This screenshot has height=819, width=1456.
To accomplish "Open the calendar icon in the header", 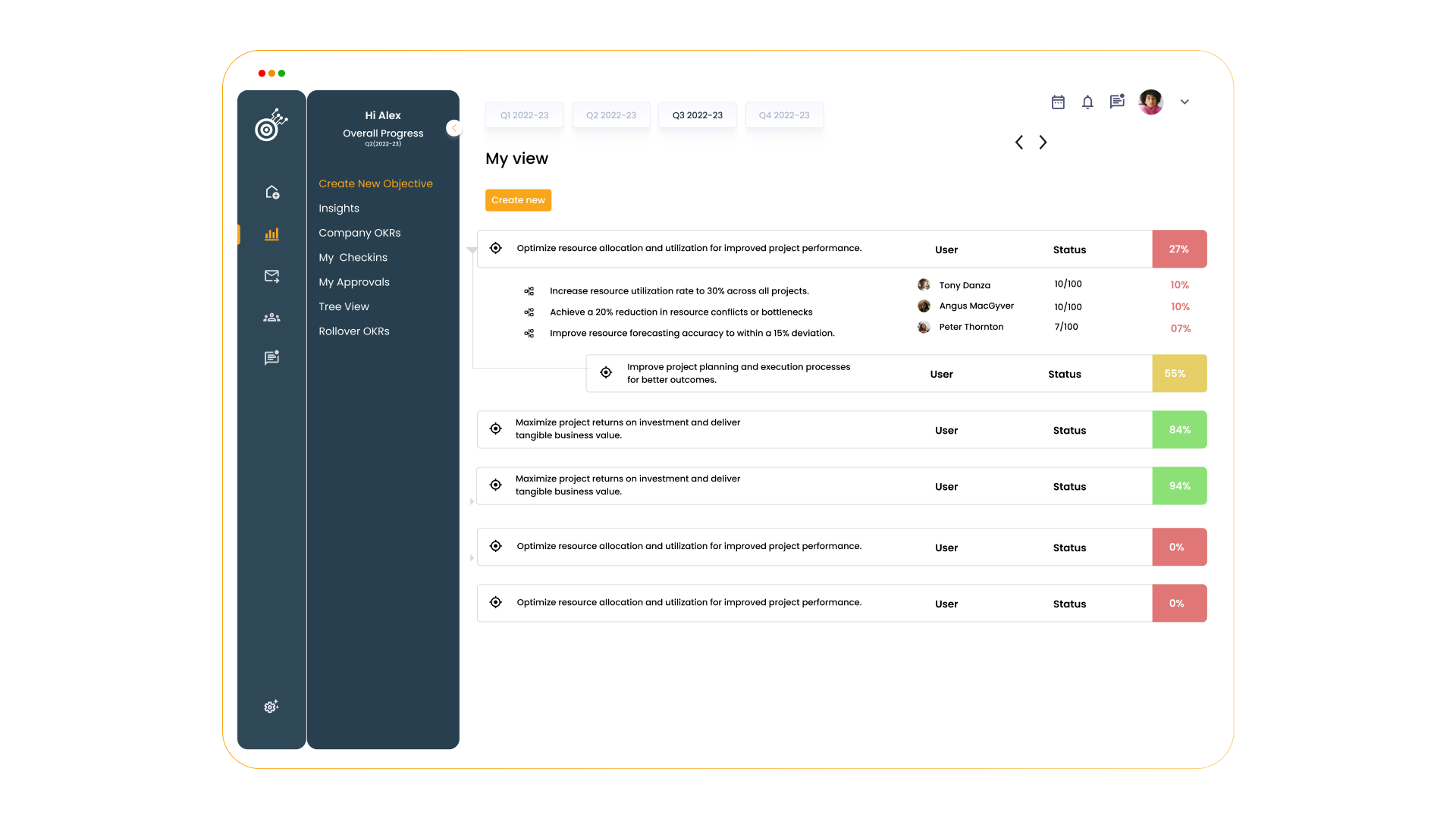I will pyautogui.click(x=1059, y=102).
